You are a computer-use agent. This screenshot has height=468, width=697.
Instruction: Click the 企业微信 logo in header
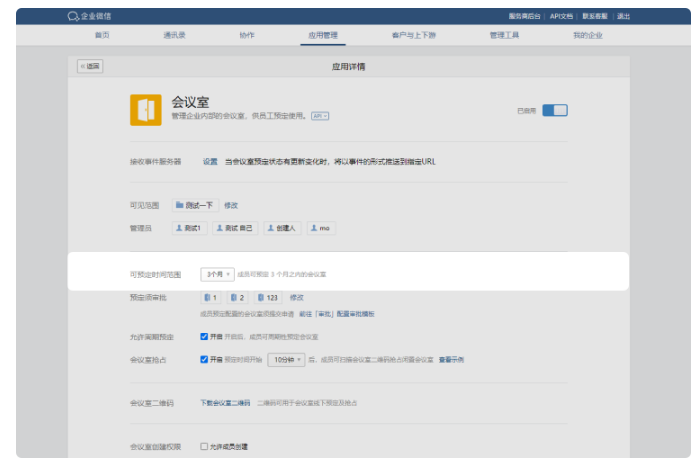(89, 16)
